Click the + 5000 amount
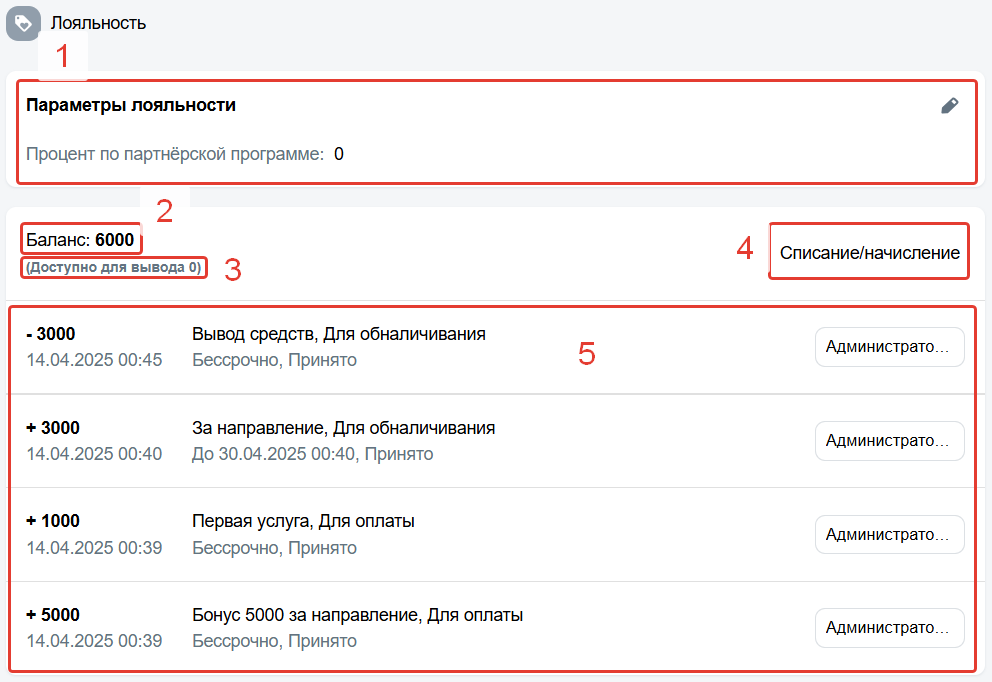 (x=53, y=615)
